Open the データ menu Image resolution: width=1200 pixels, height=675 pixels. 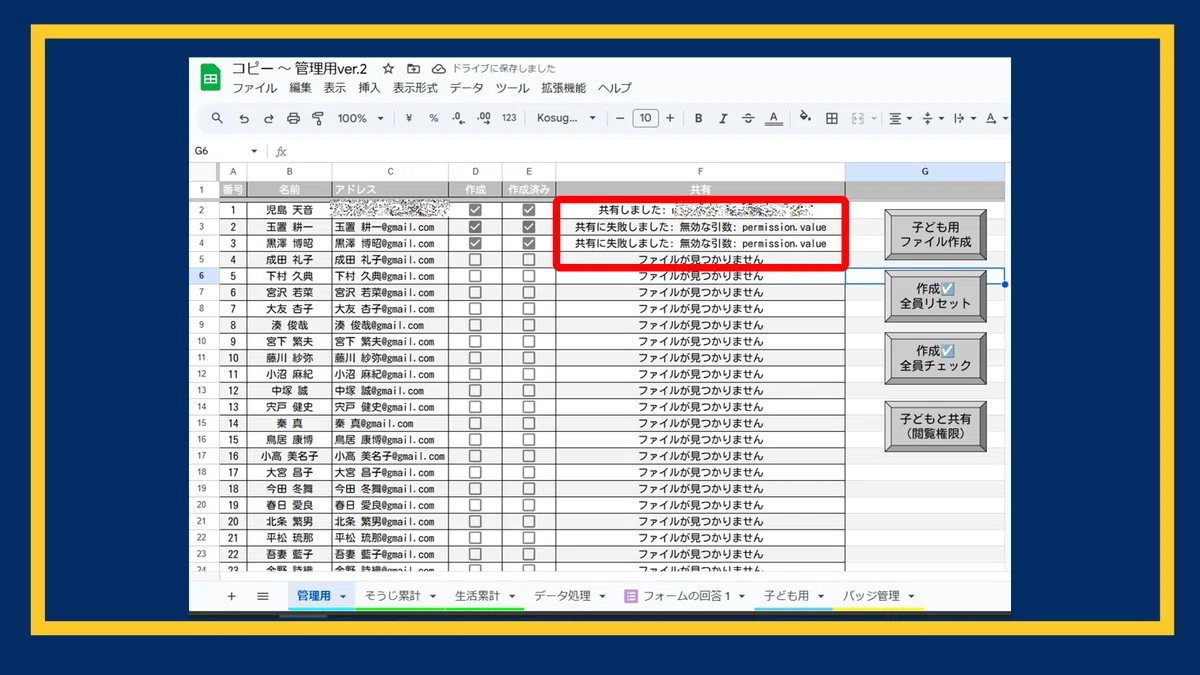(466, 88)
